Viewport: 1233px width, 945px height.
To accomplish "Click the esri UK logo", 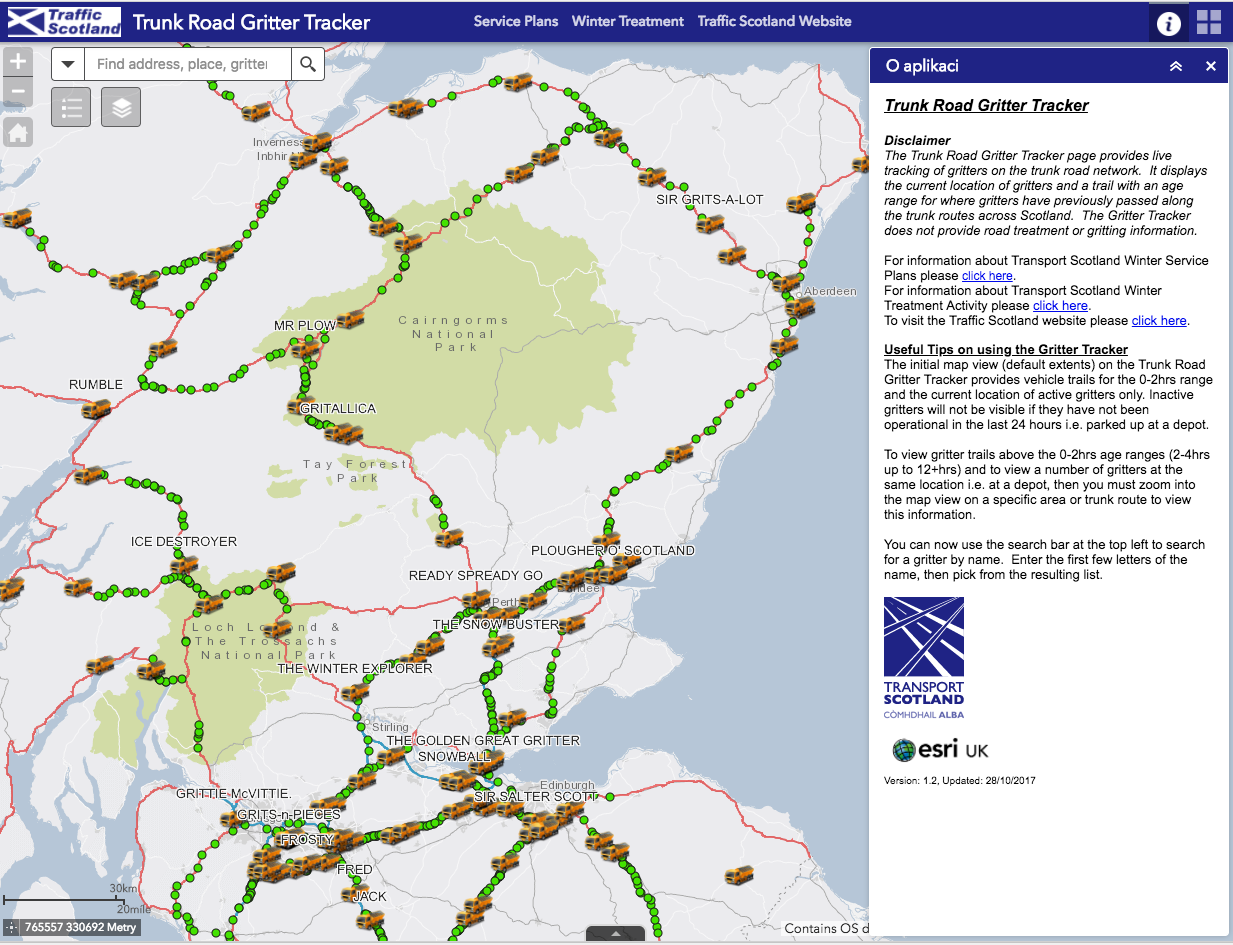I will (940, 750).
